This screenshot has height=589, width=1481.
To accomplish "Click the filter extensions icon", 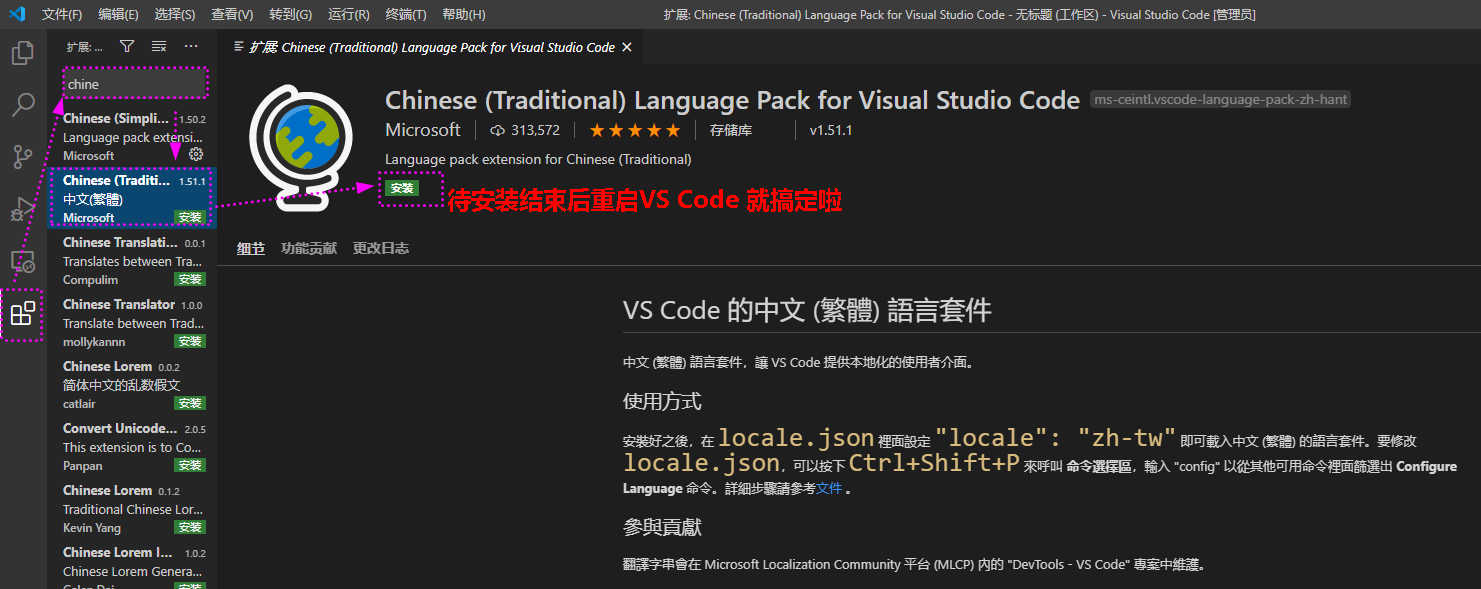I will (127, 46).
